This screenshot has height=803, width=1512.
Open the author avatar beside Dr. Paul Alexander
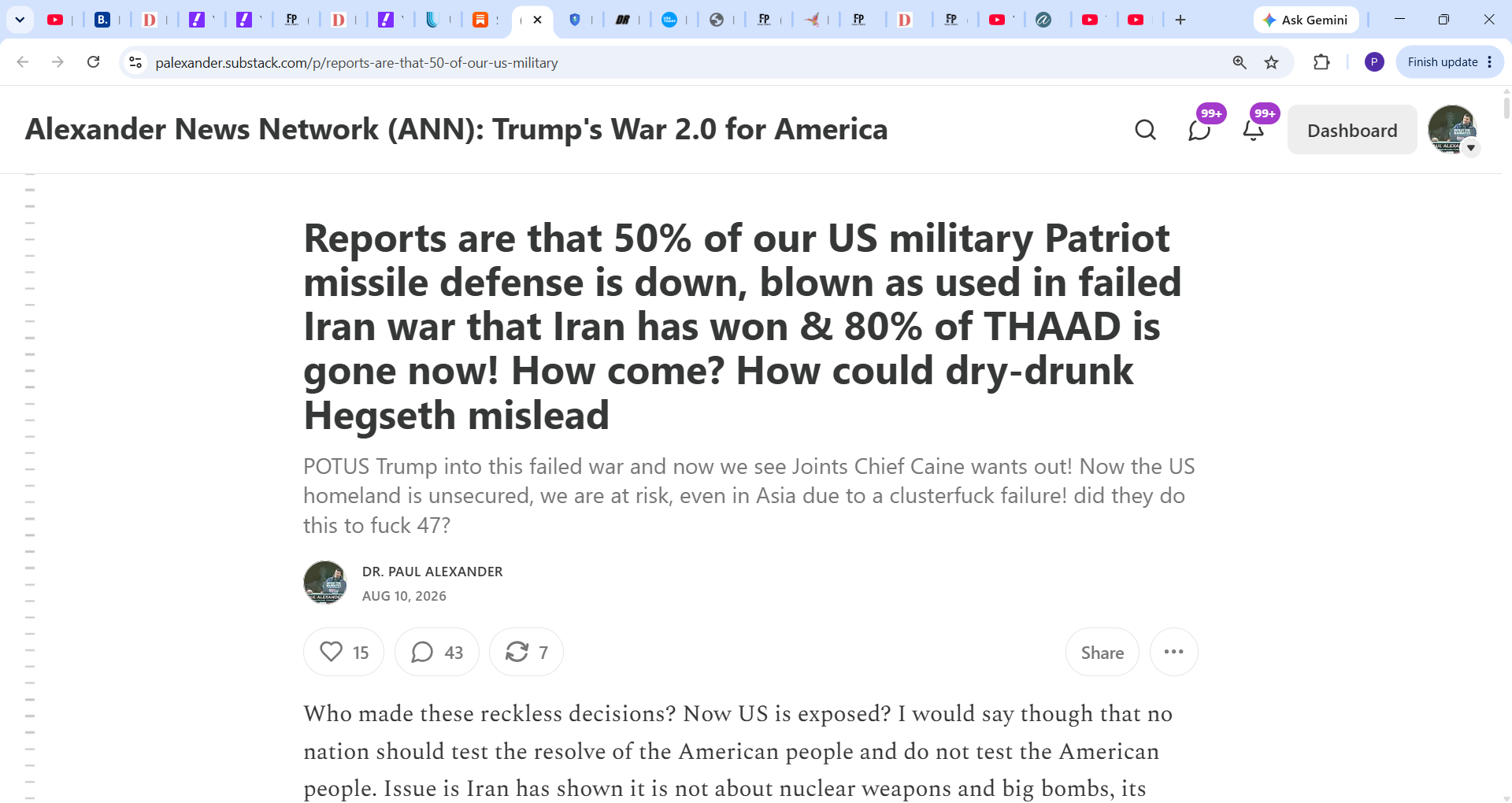click(x=325, y=583)
